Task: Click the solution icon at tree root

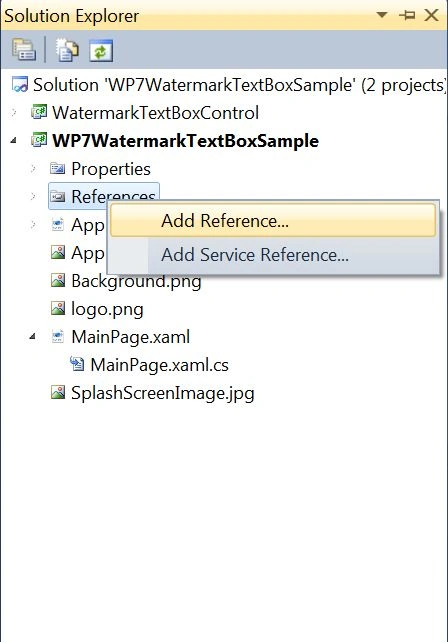Action: click(x=20, y=84)
